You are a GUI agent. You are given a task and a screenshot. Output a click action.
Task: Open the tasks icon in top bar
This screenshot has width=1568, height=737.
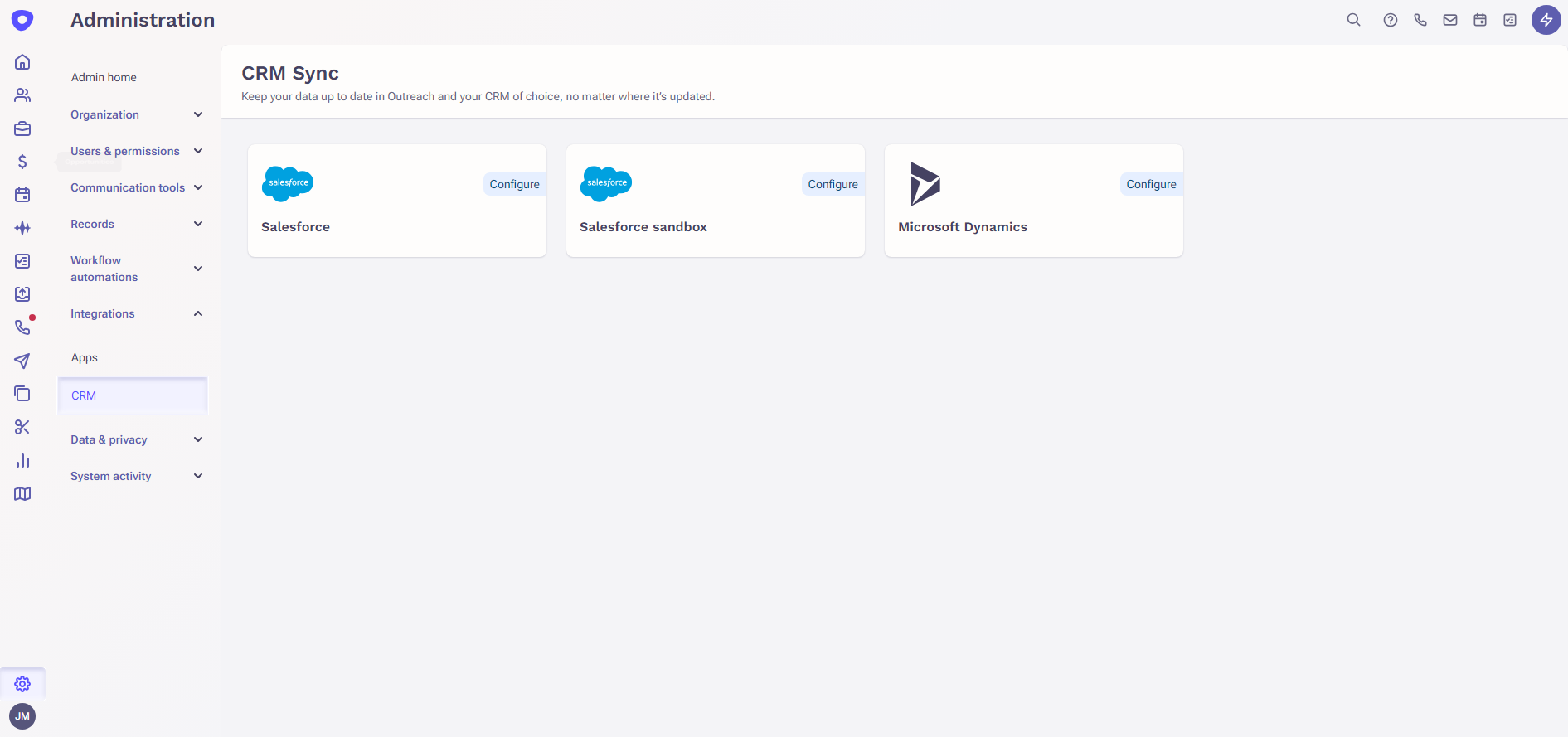pyautogui.click(x=1510, y=20)
